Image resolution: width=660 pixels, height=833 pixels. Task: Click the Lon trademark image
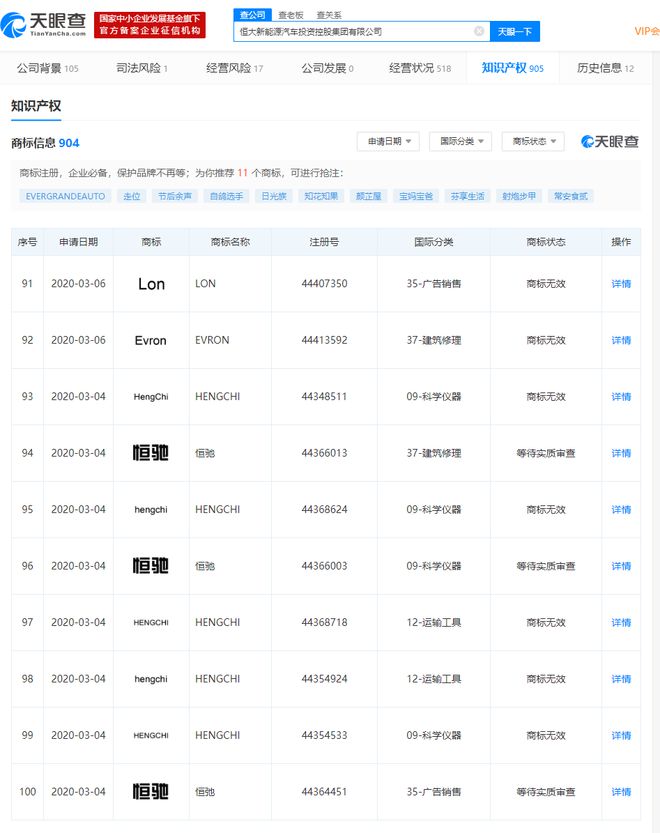pos(151,284)
